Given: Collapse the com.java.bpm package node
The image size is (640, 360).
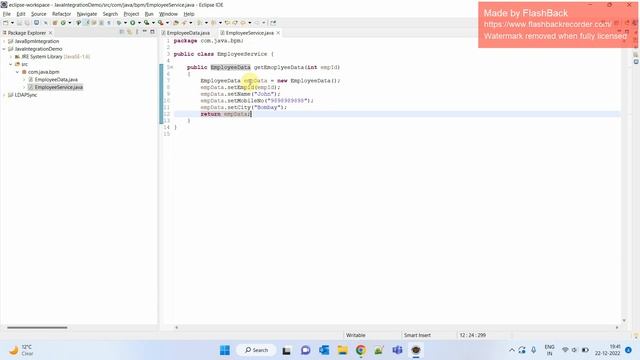Looking at the screenshot, I should 18,72.
